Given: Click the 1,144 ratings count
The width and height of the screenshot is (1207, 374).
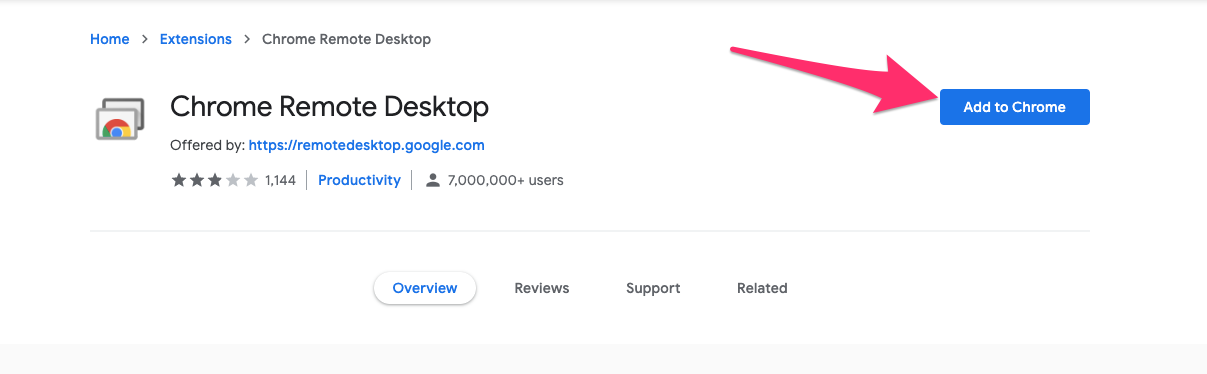Looking at the screenshot, I should 280,180.
